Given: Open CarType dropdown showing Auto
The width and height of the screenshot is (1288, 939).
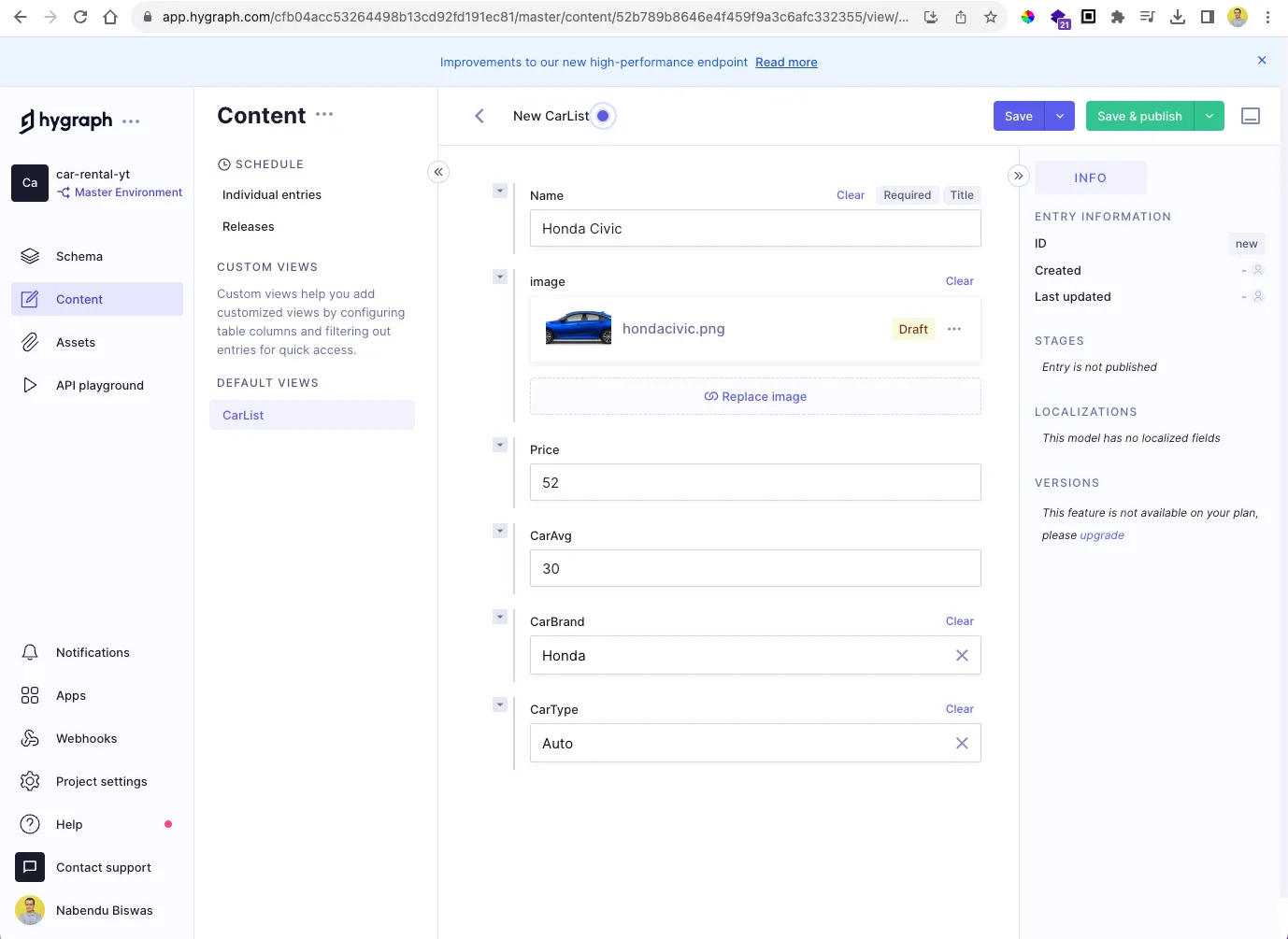Looking at the screenshot, I should (755, 743).
